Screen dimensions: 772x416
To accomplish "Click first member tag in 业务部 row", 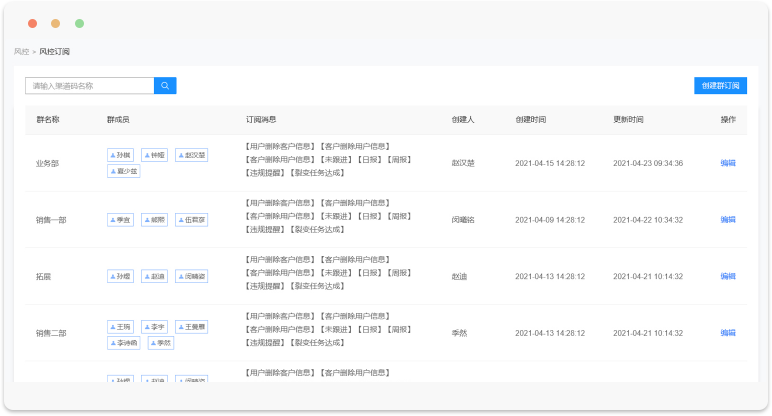I will click(120, 155).
